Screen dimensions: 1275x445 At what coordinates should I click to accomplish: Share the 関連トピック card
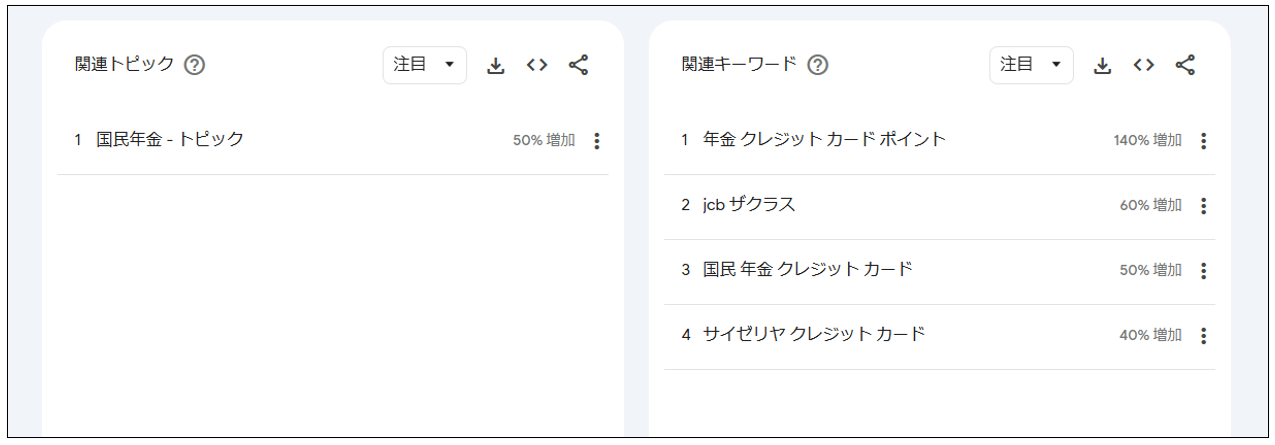(578, 65)
